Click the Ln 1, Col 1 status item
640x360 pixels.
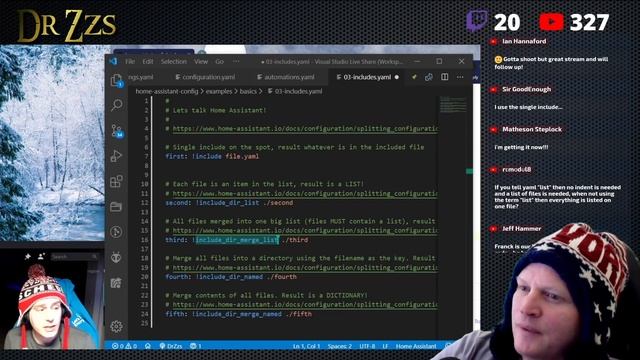307,346
